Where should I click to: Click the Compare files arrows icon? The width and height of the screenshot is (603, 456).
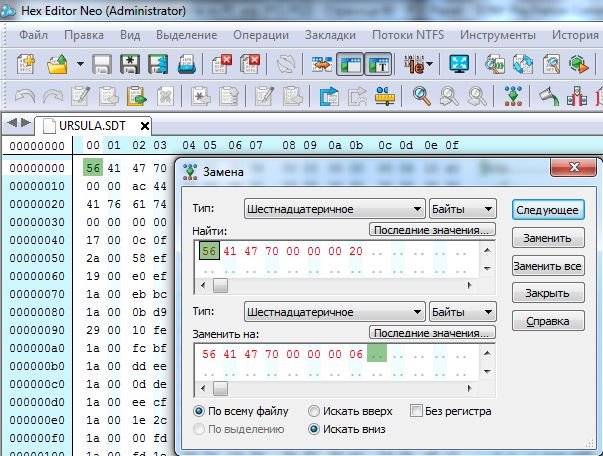321,64
